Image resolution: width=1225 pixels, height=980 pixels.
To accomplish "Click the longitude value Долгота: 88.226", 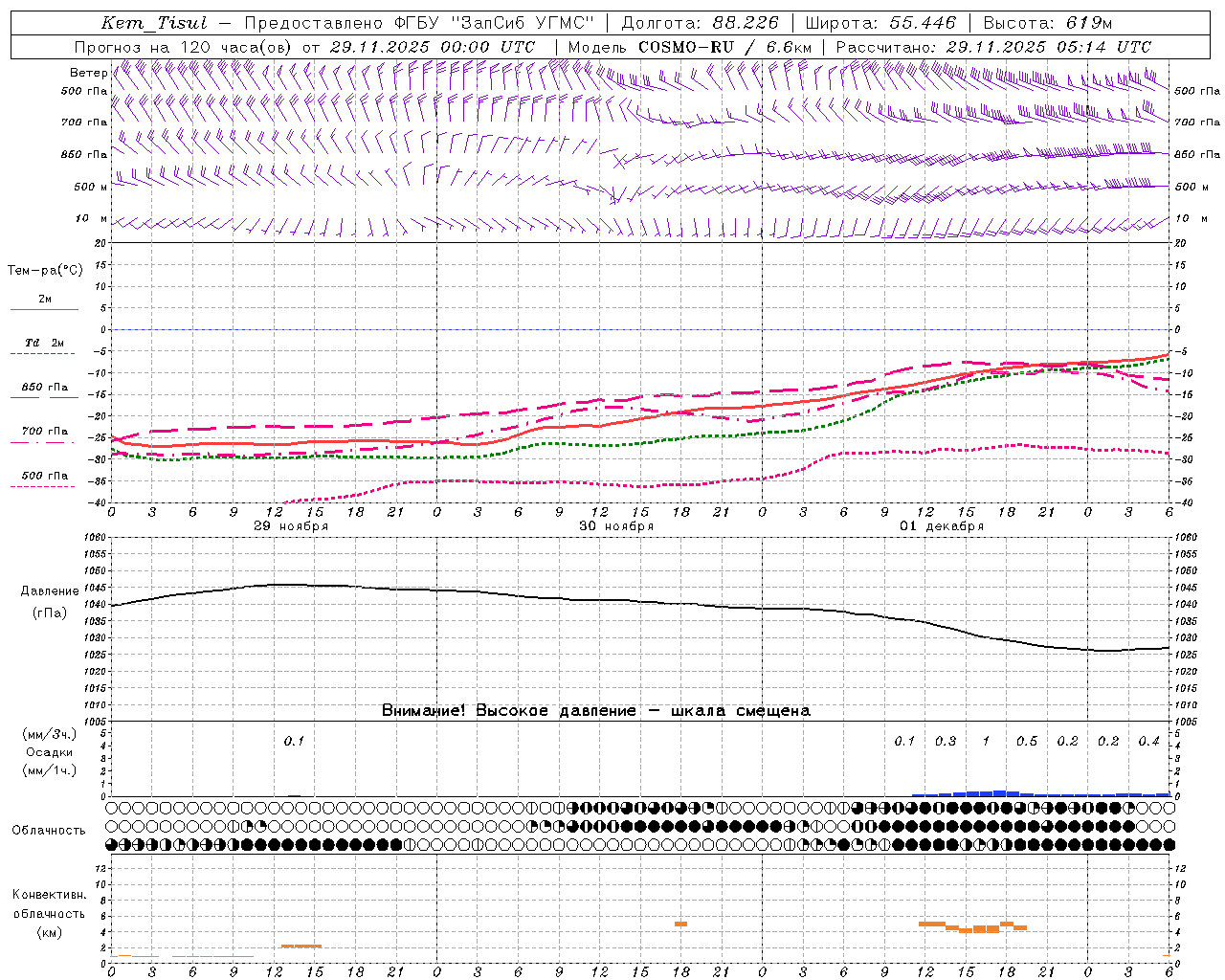I will [x=701, y=23].
